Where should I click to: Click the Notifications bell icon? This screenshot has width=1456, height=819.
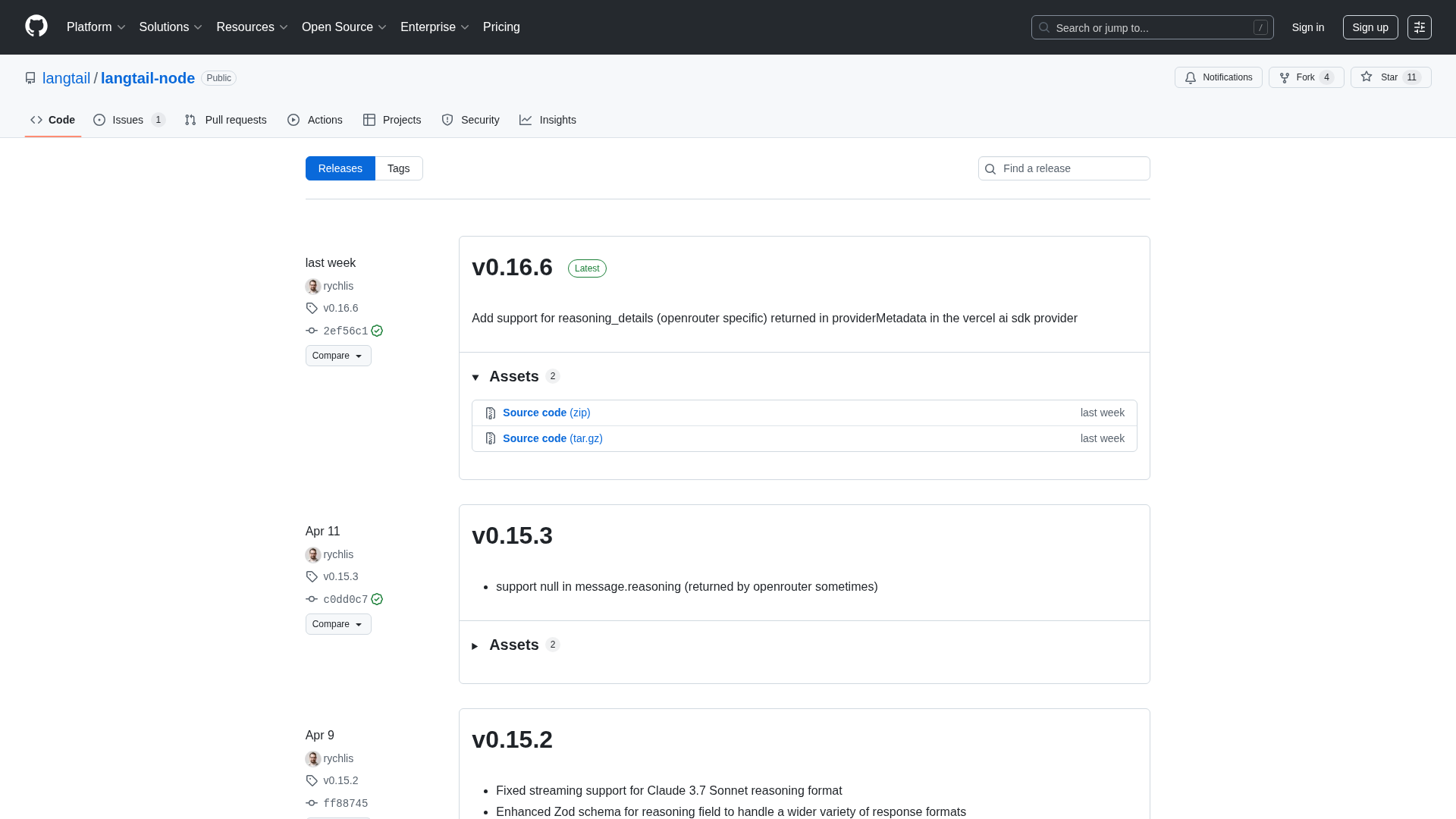pos(1191,77)
